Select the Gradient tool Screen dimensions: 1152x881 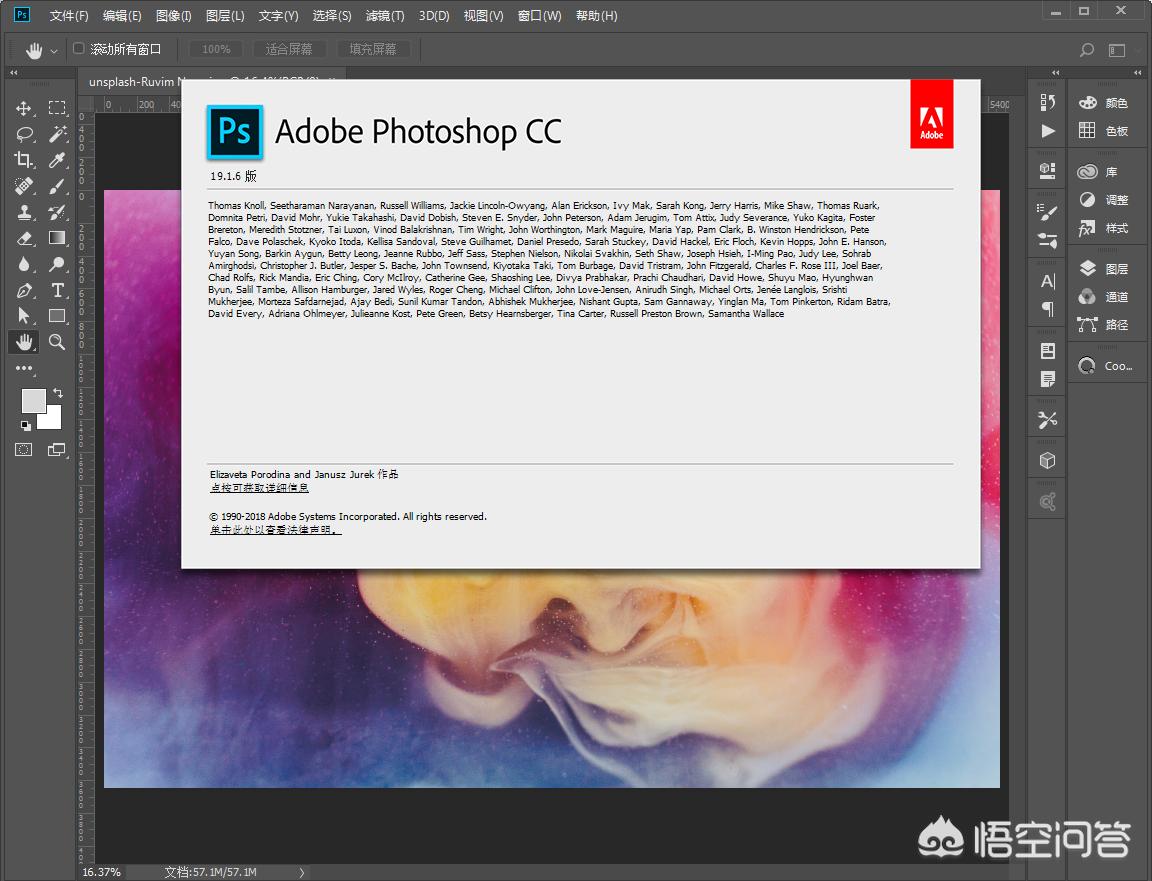(57, 238)
